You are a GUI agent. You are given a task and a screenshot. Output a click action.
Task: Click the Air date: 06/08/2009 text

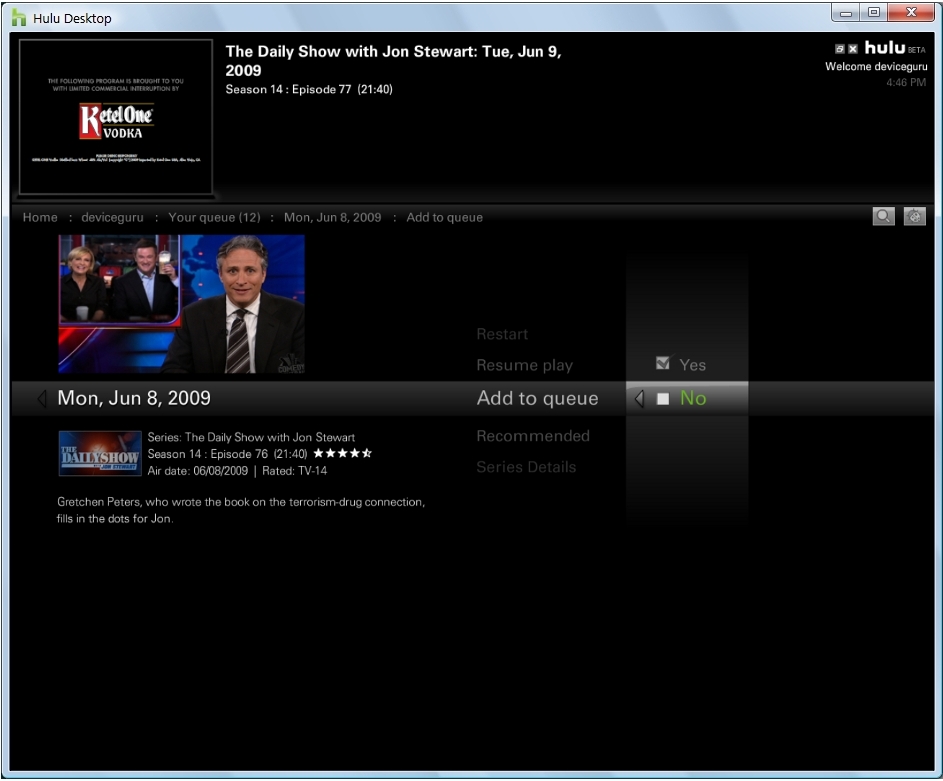[x=198, y=471]
